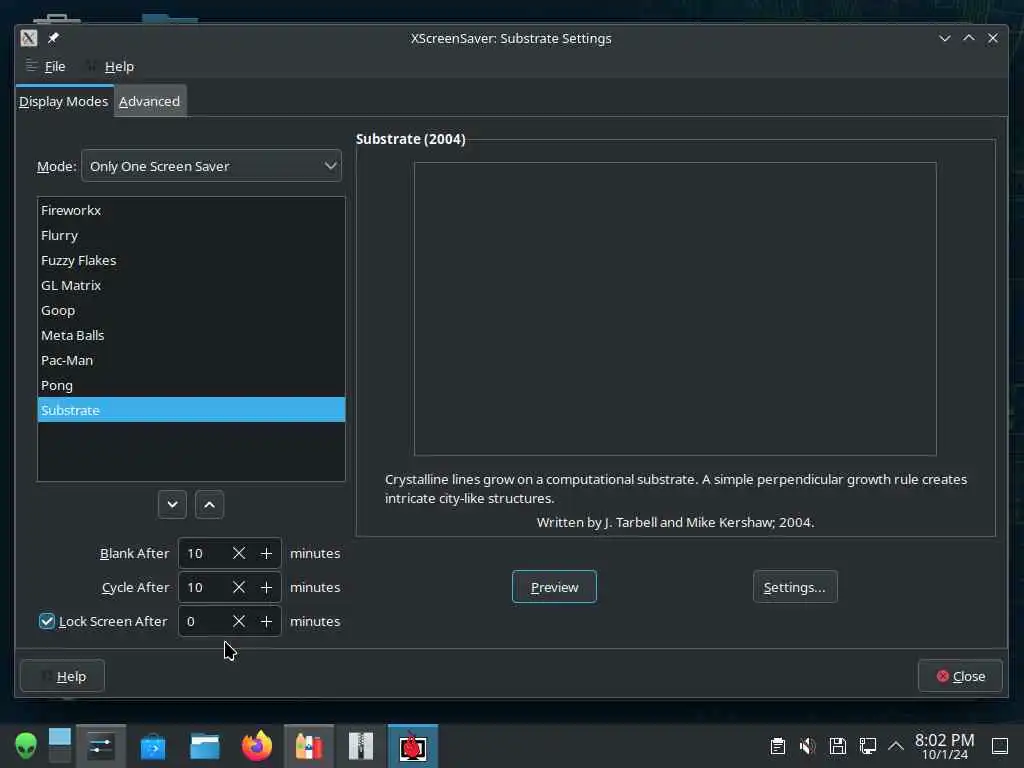Screen dimensions: 1024x768
Task: Open the pencils-and-ruler taskbar app
Action: (309, 746)
